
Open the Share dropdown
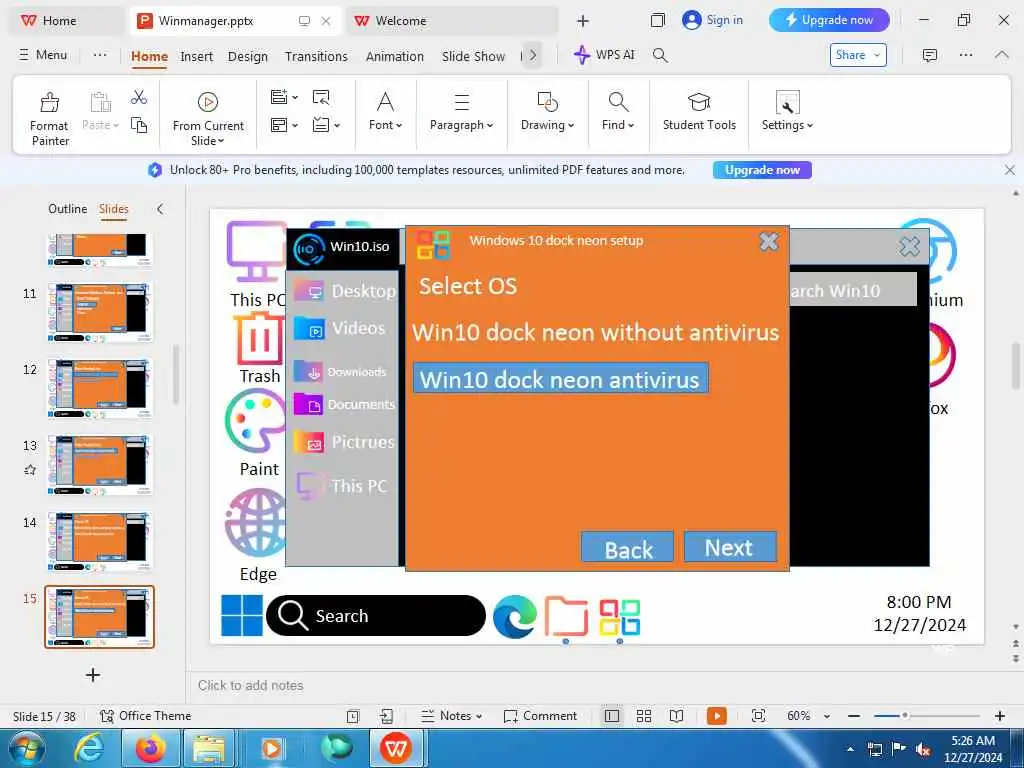coord(858,55)
